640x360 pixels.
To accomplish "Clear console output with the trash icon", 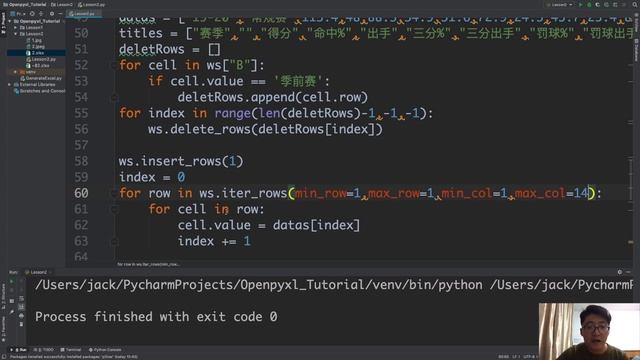I will point(21,324).
